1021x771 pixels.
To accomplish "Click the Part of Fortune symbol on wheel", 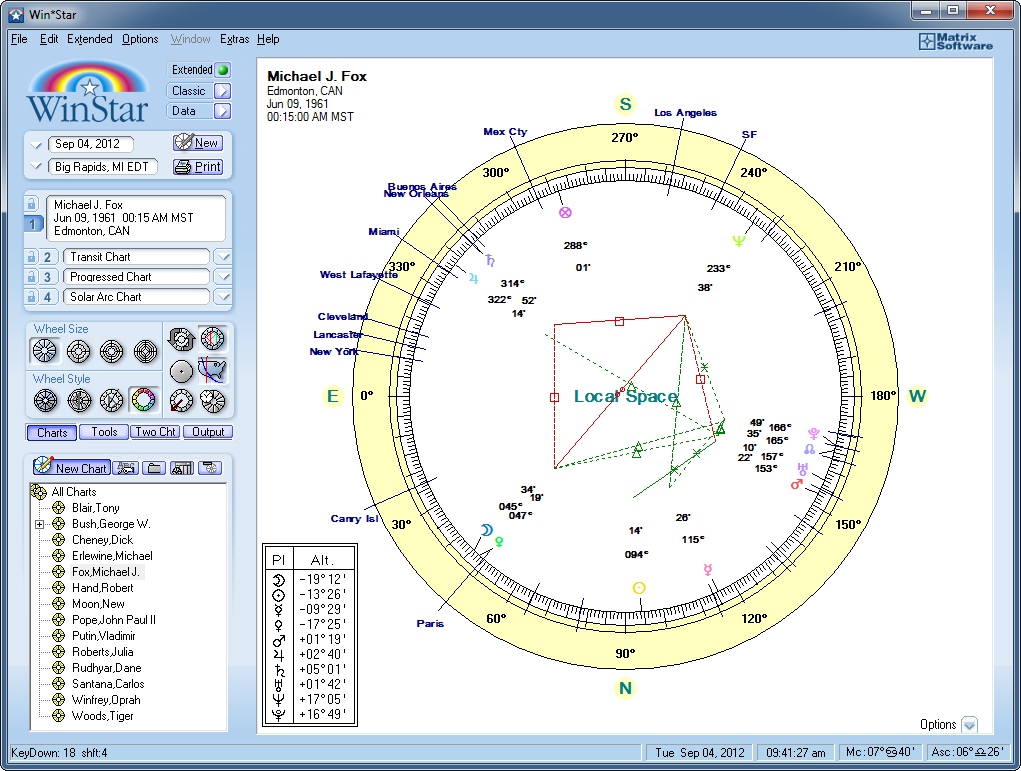I will click(565, 212).
